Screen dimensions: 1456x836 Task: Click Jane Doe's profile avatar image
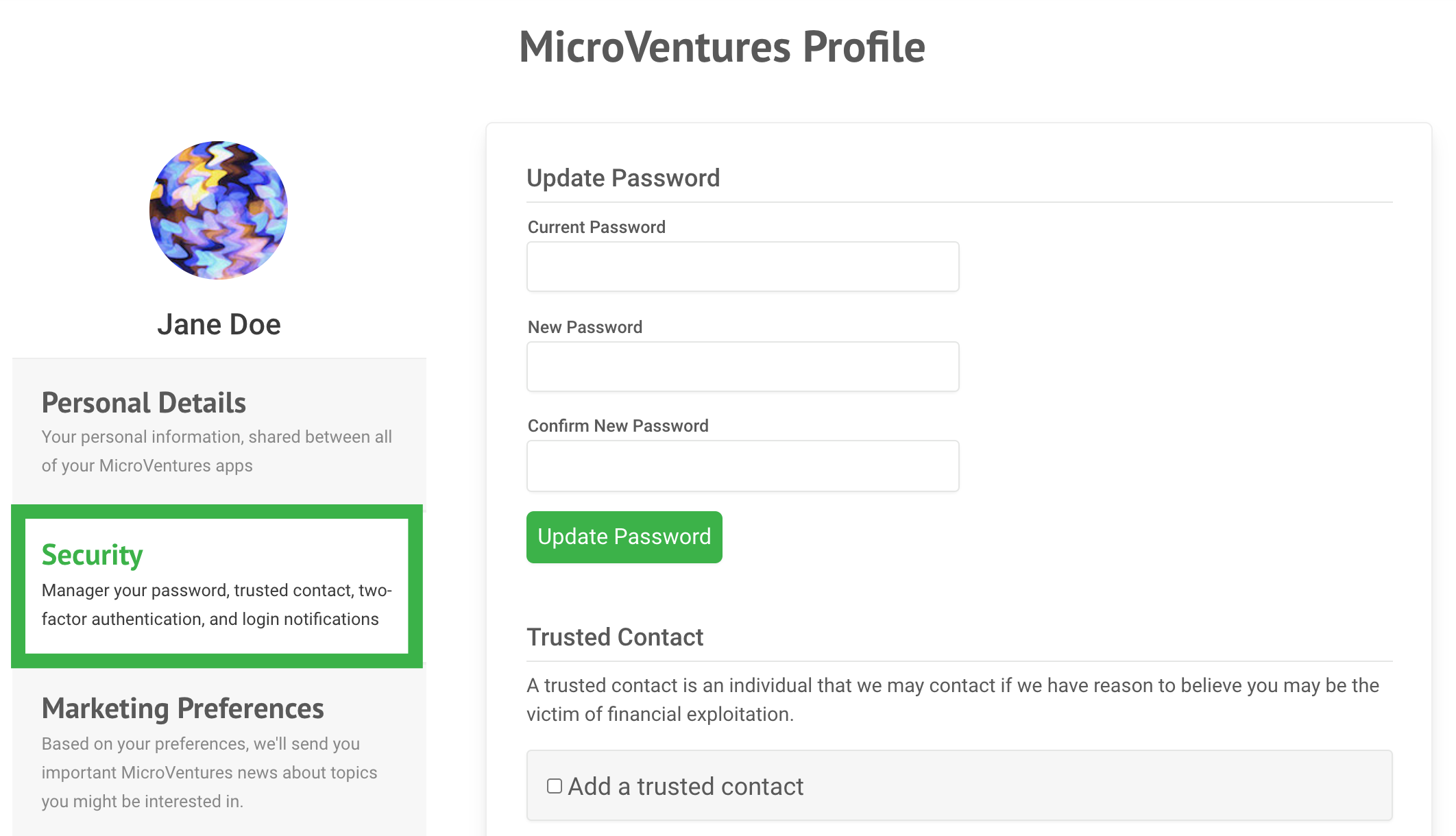[x=219, y=210]
